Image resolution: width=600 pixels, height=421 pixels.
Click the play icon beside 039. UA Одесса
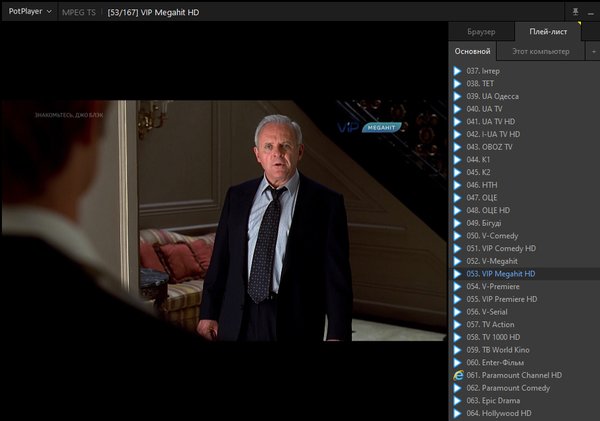[x=457, y=96]
